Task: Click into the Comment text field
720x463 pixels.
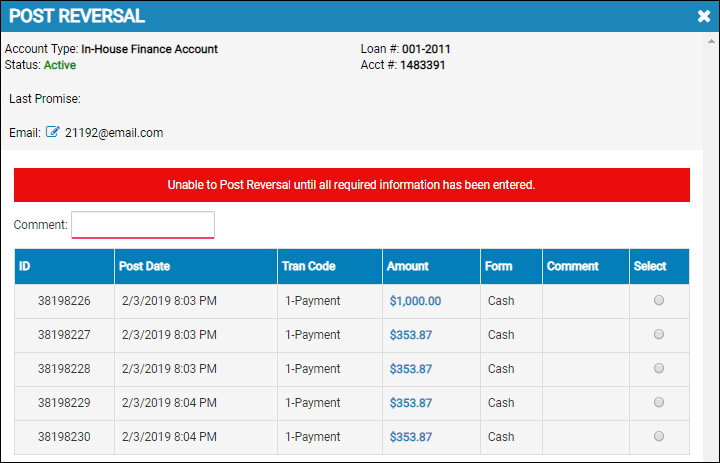Action: point(143,225)
